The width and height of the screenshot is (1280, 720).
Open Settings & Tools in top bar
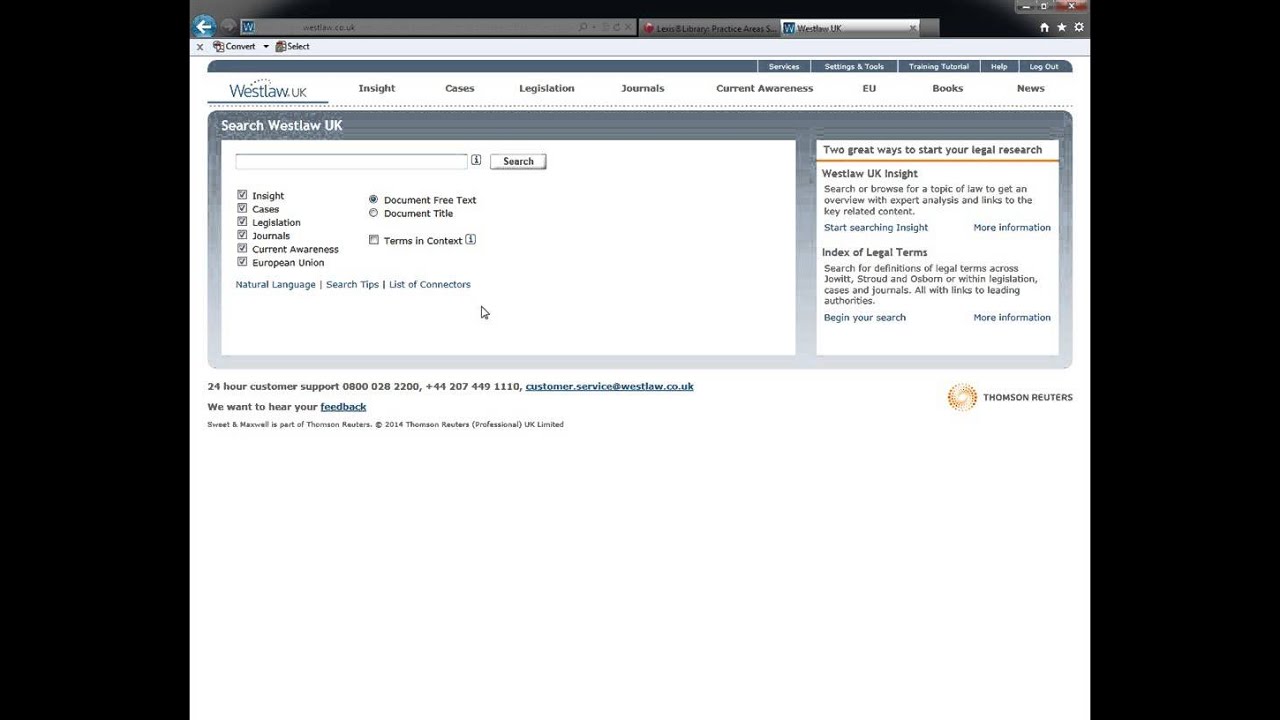click(x=854, y=67)
